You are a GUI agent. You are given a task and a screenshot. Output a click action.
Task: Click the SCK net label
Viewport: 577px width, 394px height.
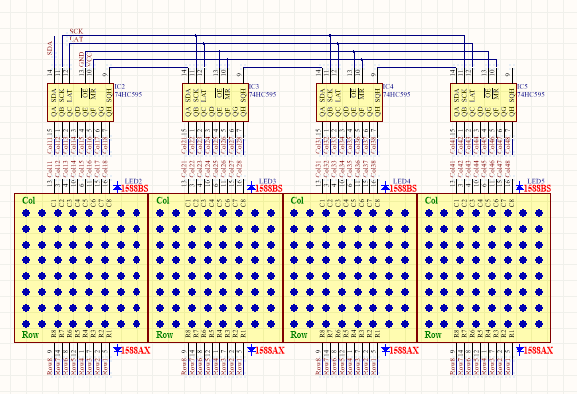(76, 31)
